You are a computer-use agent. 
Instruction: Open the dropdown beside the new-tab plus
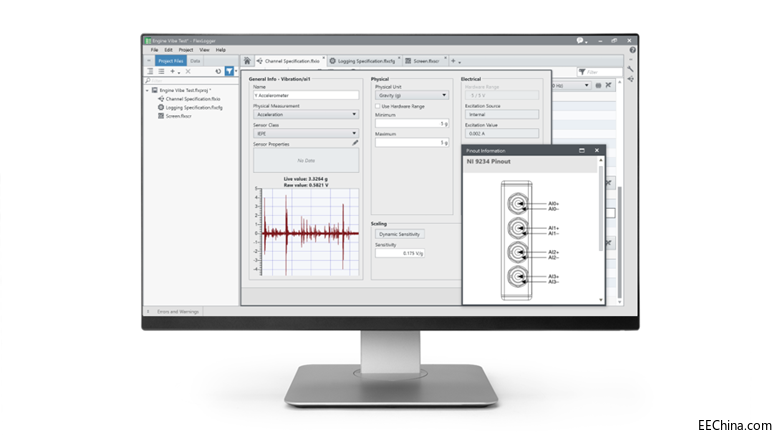[x=459, y=62]
